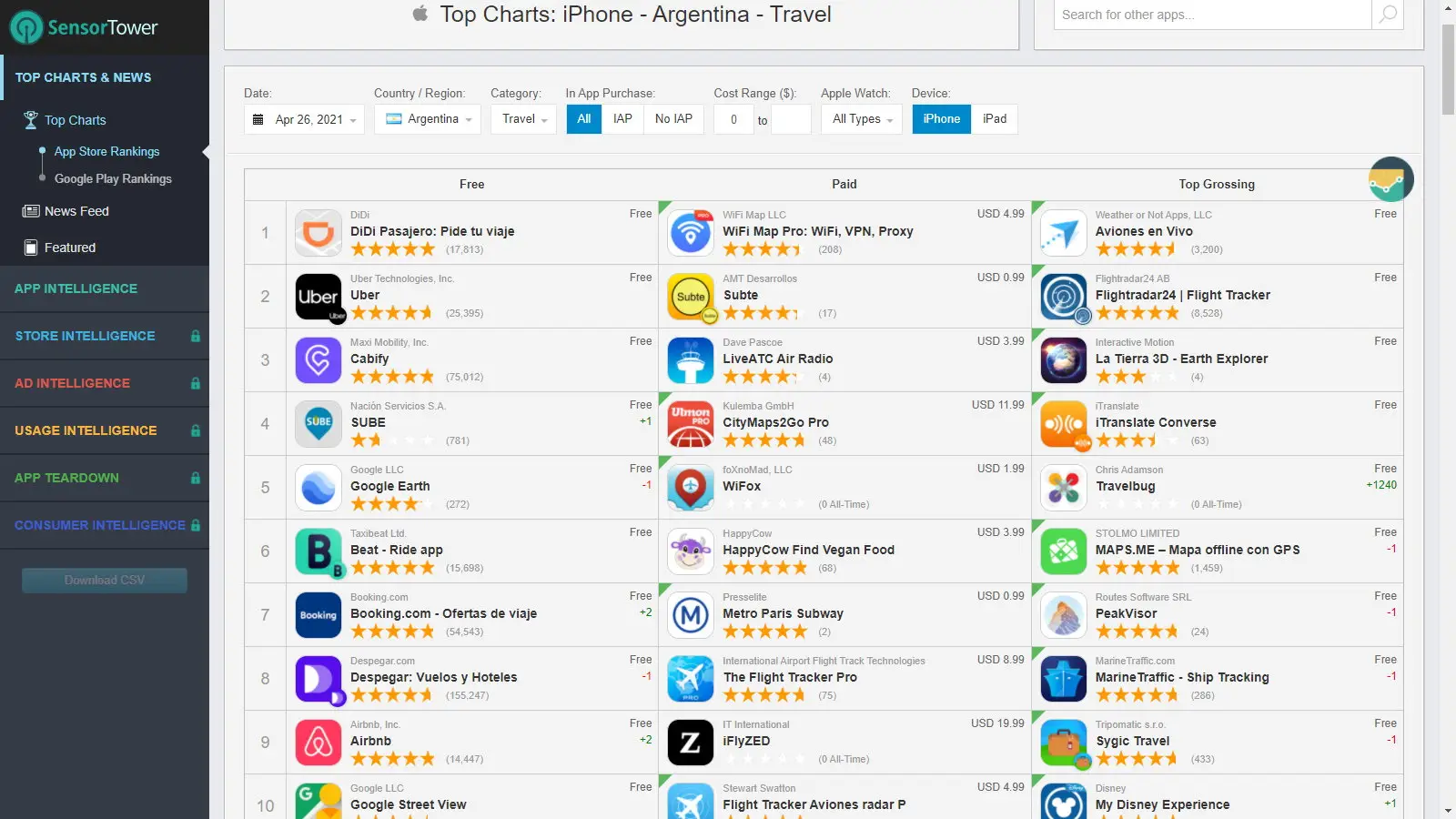
Task: Open the Despegar: Vuelos y Hoteles link
Action: [434, 678]
